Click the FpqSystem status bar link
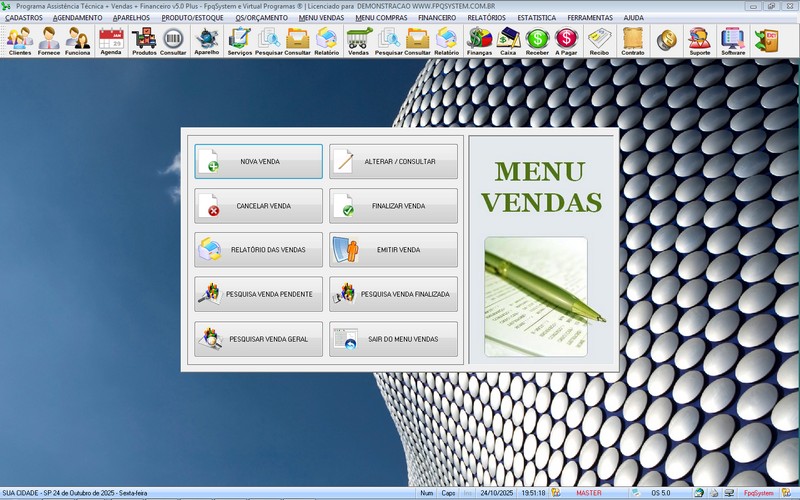Screen dimensions: 800x500 [x=758, y=493]
